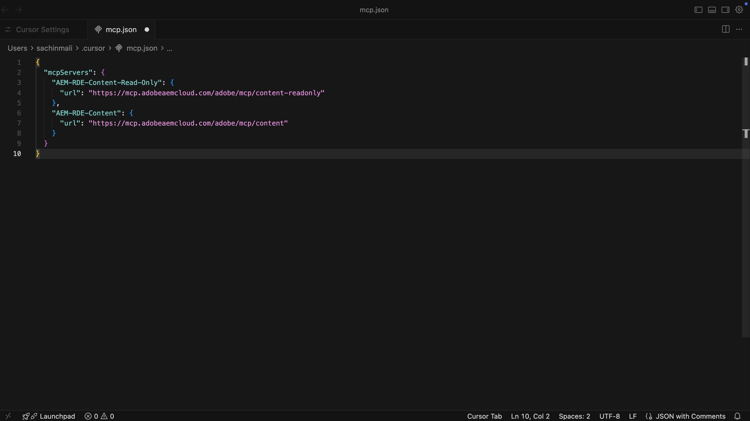This screenshot has height=421, width=750.
Task: Click line number 1 in gutter
Action: tap(19, 63)
